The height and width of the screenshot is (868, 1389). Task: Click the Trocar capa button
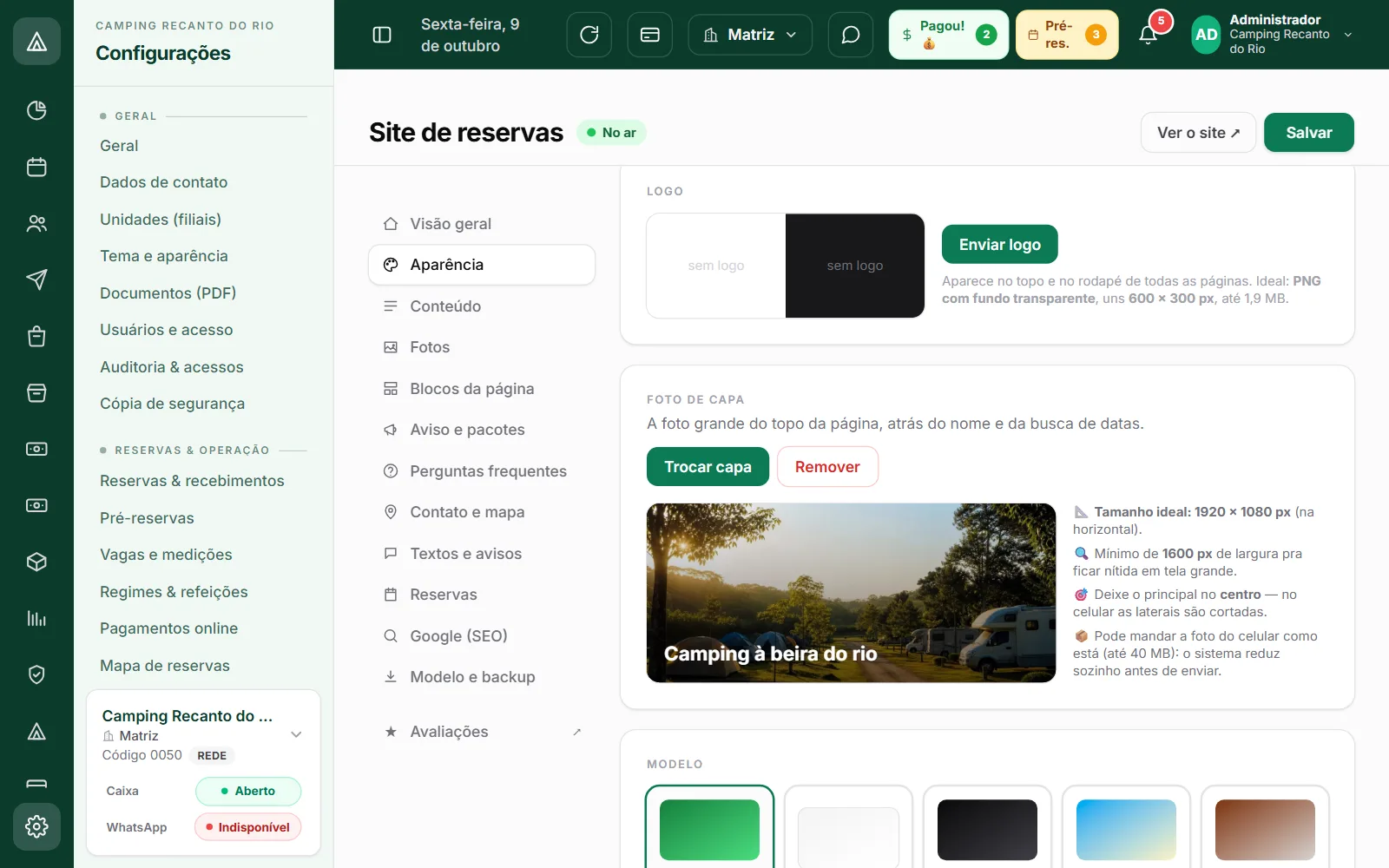pos(708,467)
